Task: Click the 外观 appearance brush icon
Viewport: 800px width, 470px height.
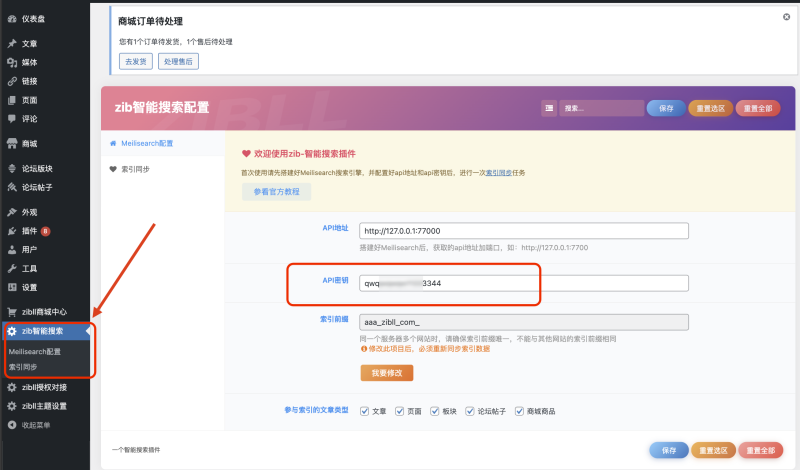Action: click(12, 212)
